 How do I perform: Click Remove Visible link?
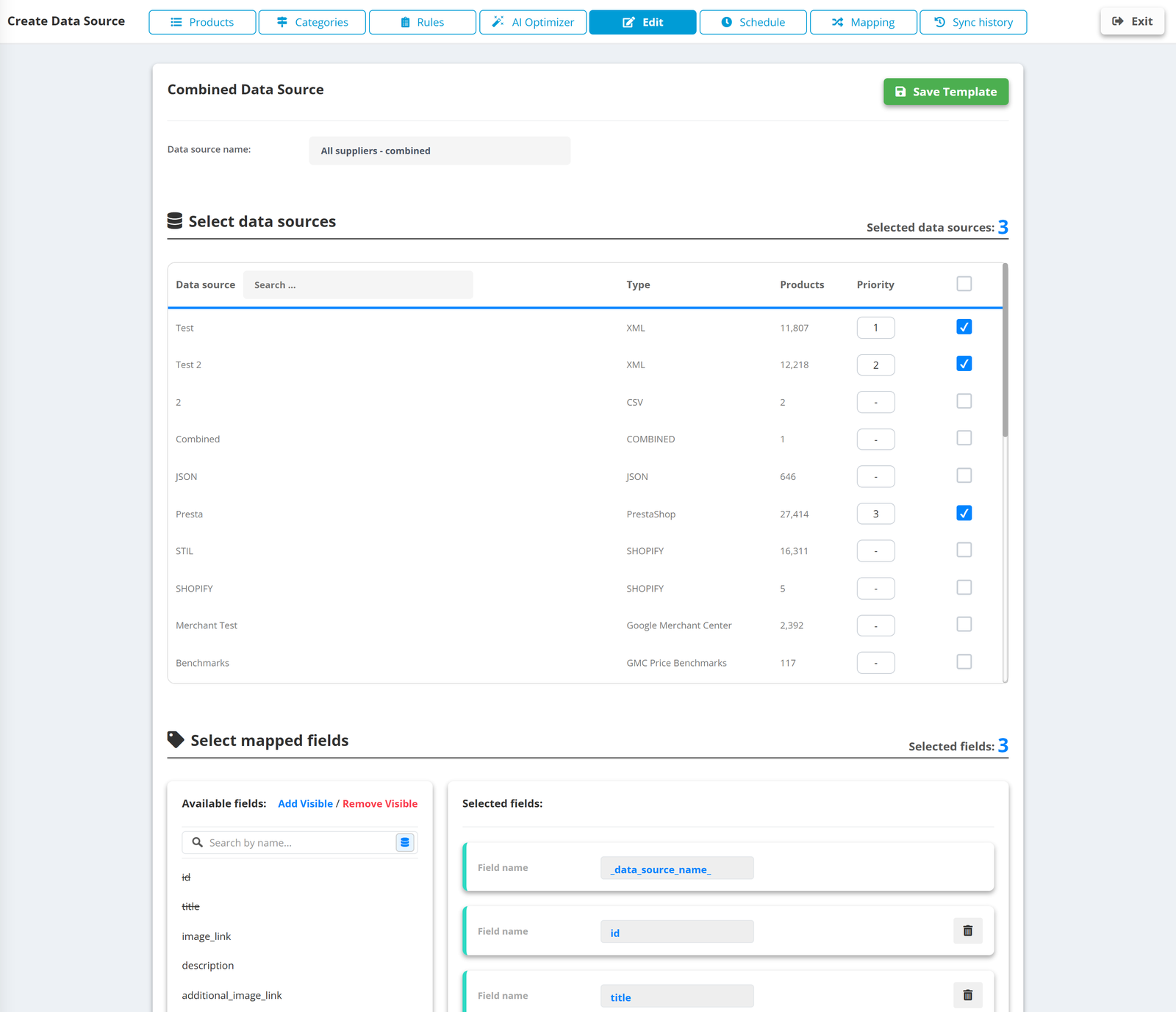(380, 803)
